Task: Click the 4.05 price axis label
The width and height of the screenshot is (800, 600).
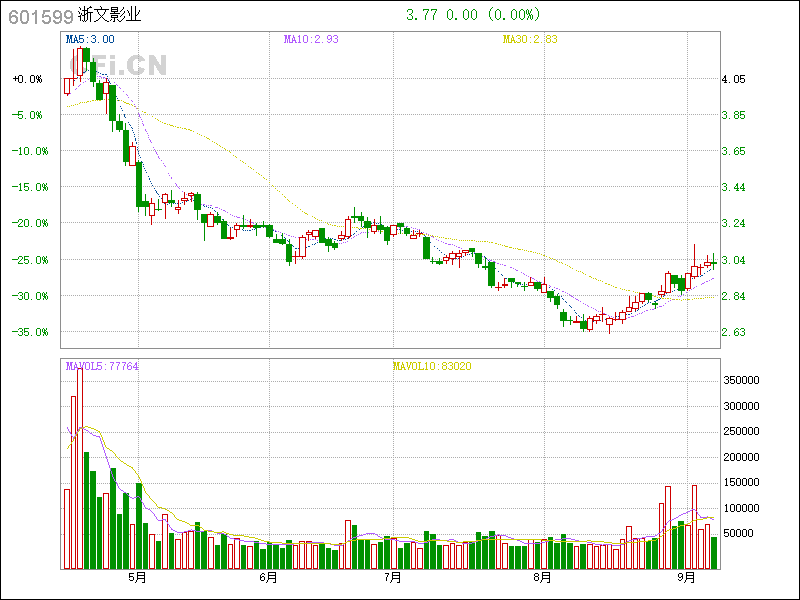Action: [733, 79]
